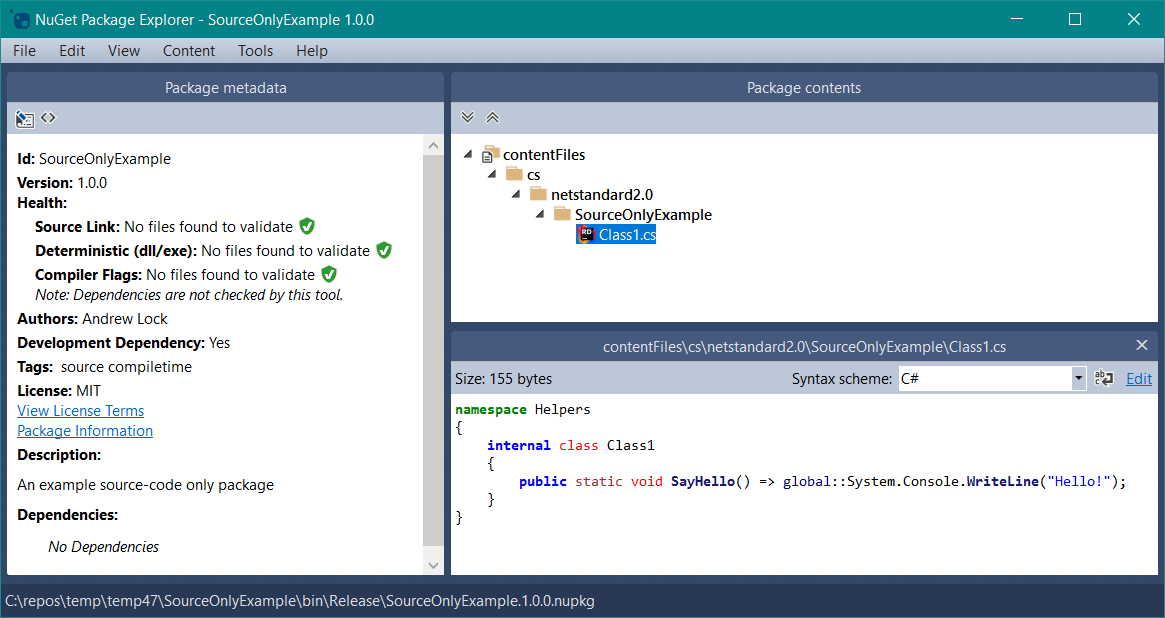This screenshot has width=1165, height=618.
Task: Click the SourceOnlyExample folder icon
Action: click(x=562, y=215)
